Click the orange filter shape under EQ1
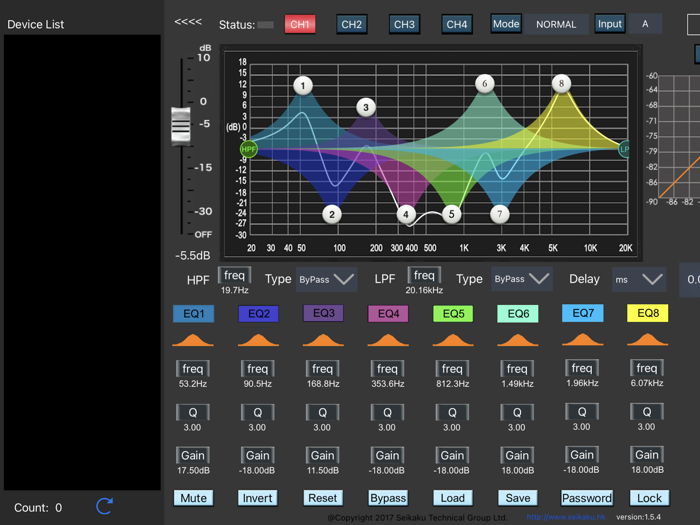This screenshot has height=525, width=700. pos(193,340)
